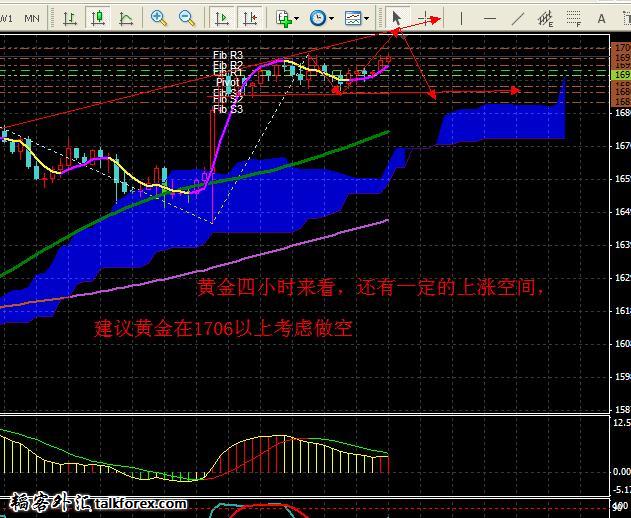The height and width of the screenshot is (518, 631).
Task: Select the Fibonacci retracement tool
Action: pyautogui.click(x=573, y=18)
